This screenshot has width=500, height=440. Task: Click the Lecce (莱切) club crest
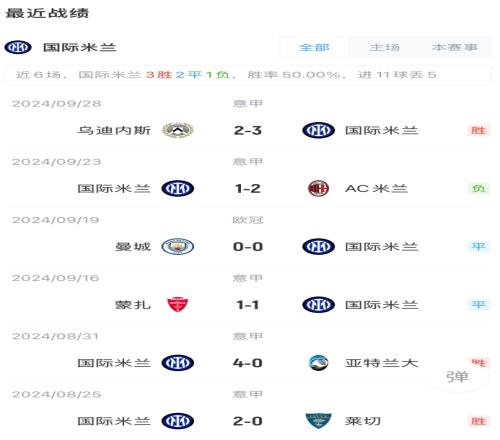318,421
